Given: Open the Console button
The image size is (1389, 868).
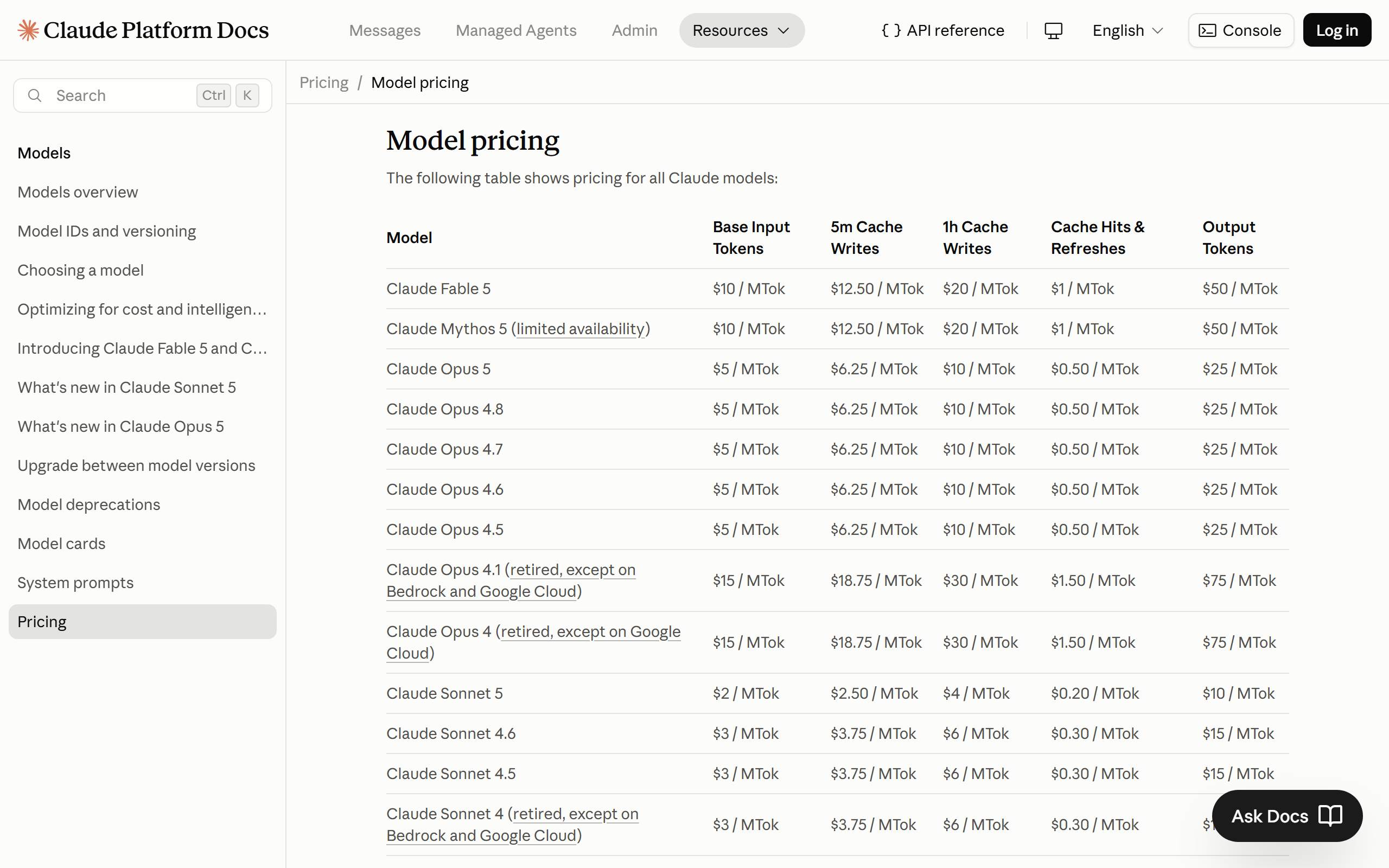Looking at the screenshot, I should click(1241, 30).
